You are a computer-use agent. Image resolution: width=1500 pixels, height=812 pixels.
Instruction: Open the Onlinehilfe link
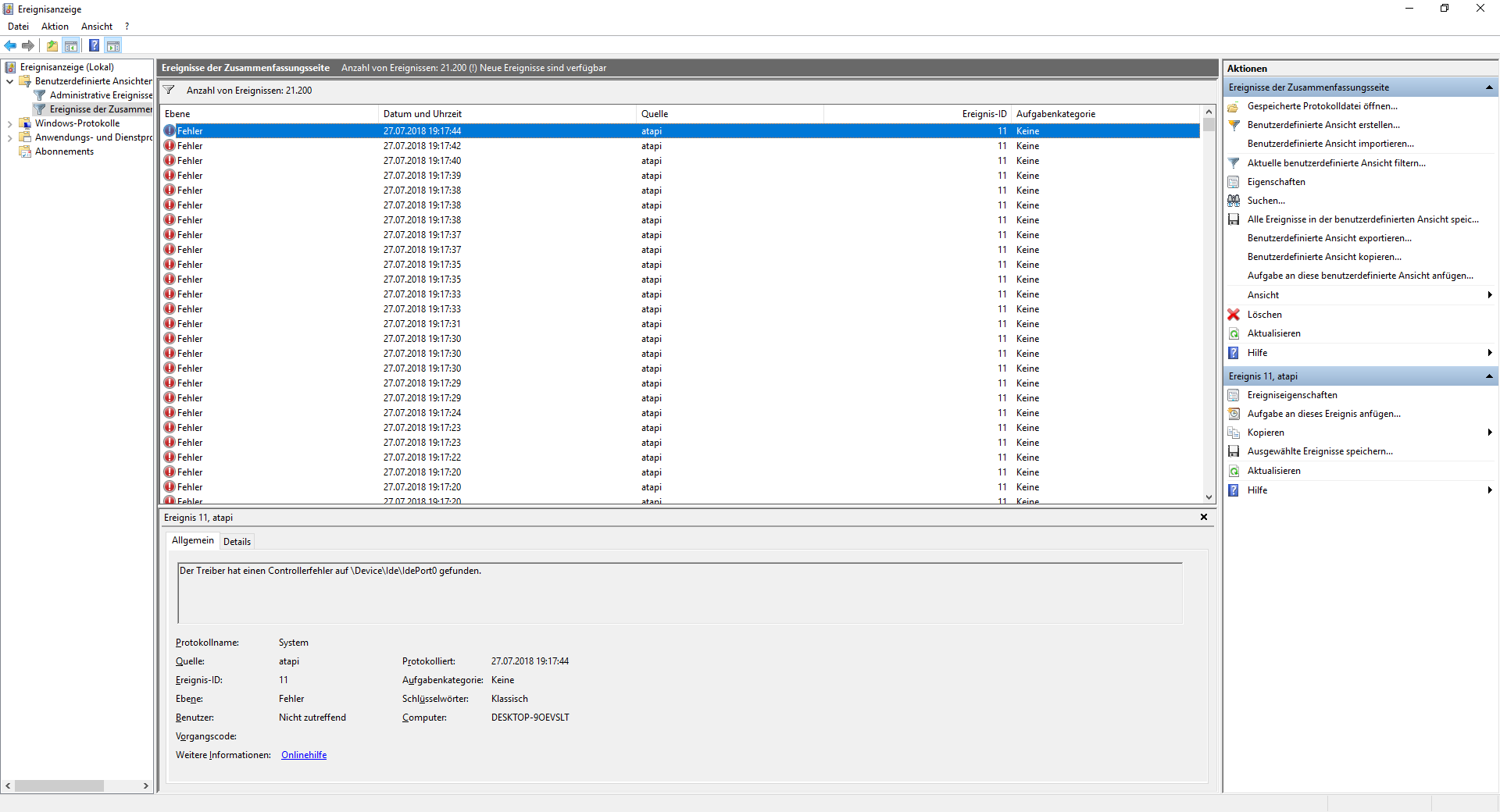(x=304, y=755)
